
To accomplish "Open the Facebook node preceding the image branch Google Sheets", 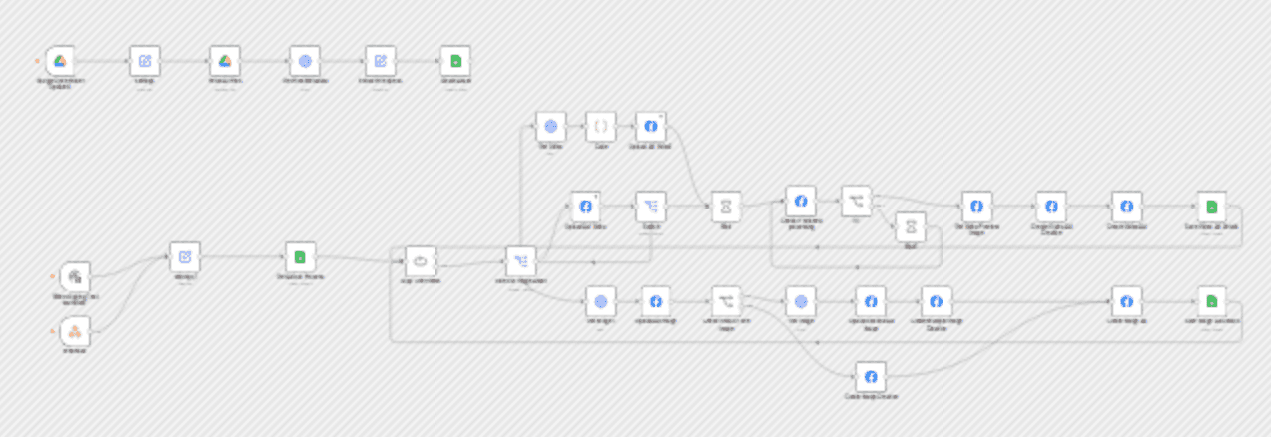I will pos(1126,300).
